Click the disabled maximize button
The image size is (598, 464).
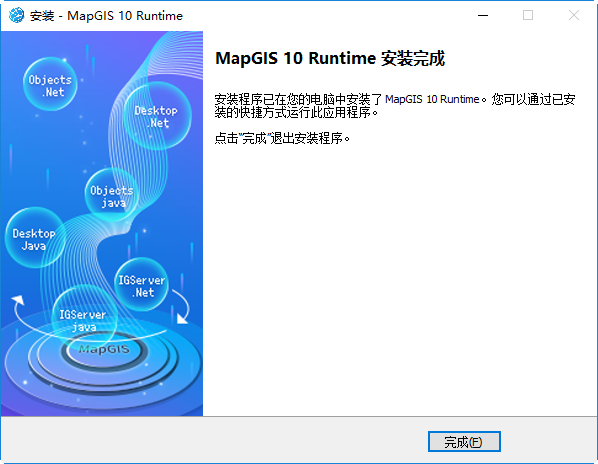coord(528,15)
